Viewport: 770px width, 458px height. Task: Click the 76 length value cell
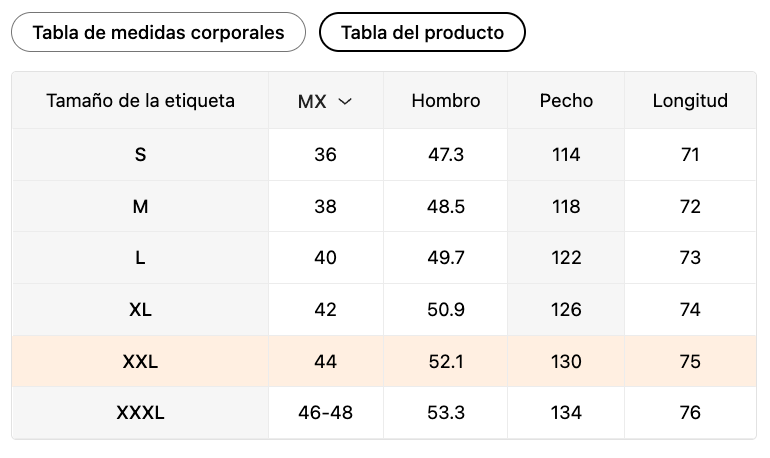pyautogui.click(x=690, y=413)
